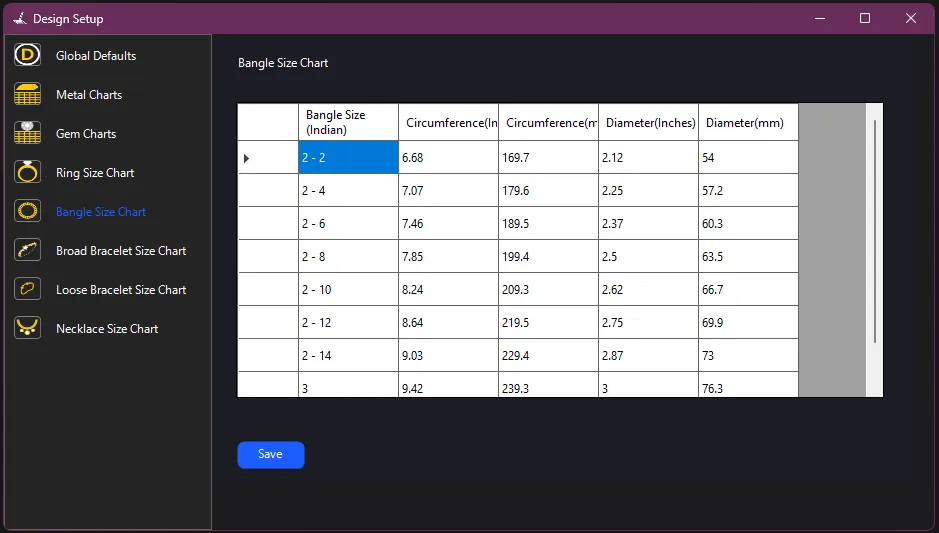Select the Necklace Size Chart necklace icon
The height and width of the screenshot is (533, 939).
pyautogui.click(x=27, y=329)
